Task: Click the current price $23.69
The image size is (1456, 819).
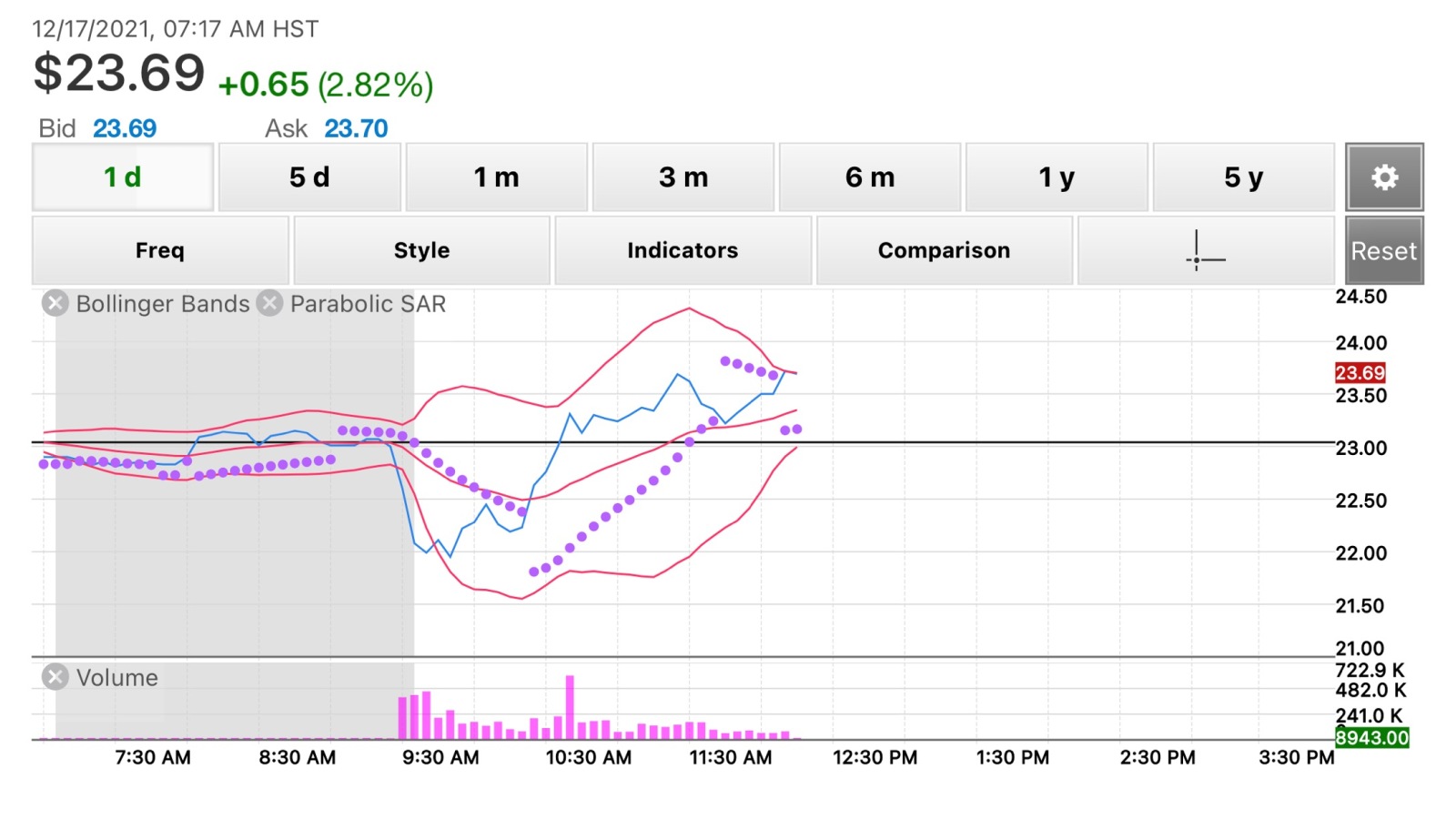Action: pyautogui.click(x=119, y=73)
